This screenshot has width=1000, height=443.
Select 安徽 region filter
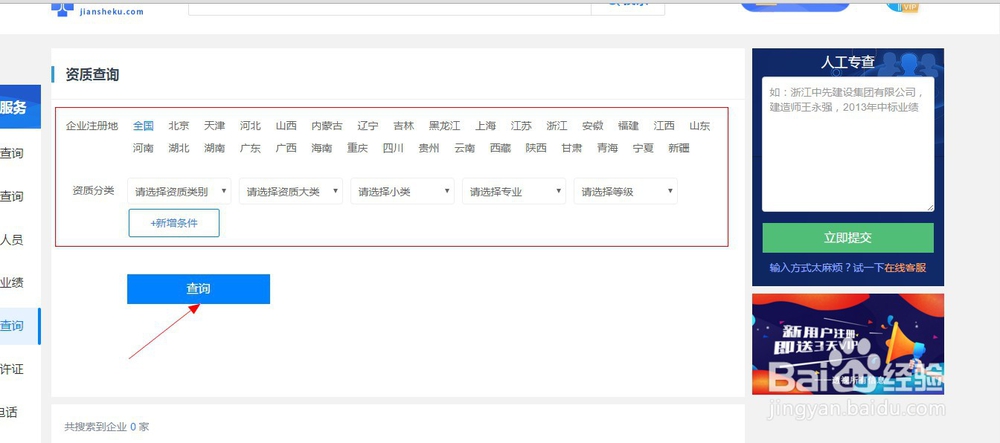pyautogui.click(x=592, y=126)
